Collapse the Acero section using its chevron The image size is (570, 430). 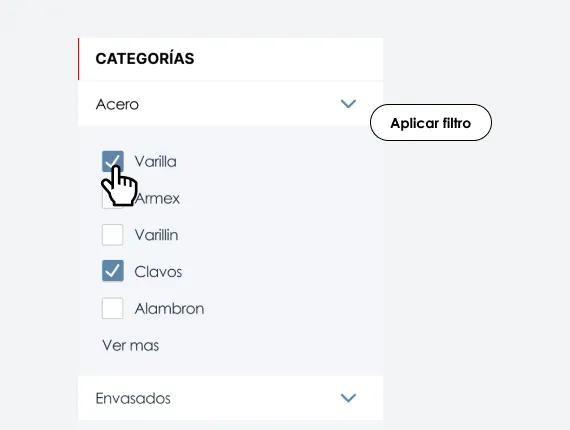(348, 104)
